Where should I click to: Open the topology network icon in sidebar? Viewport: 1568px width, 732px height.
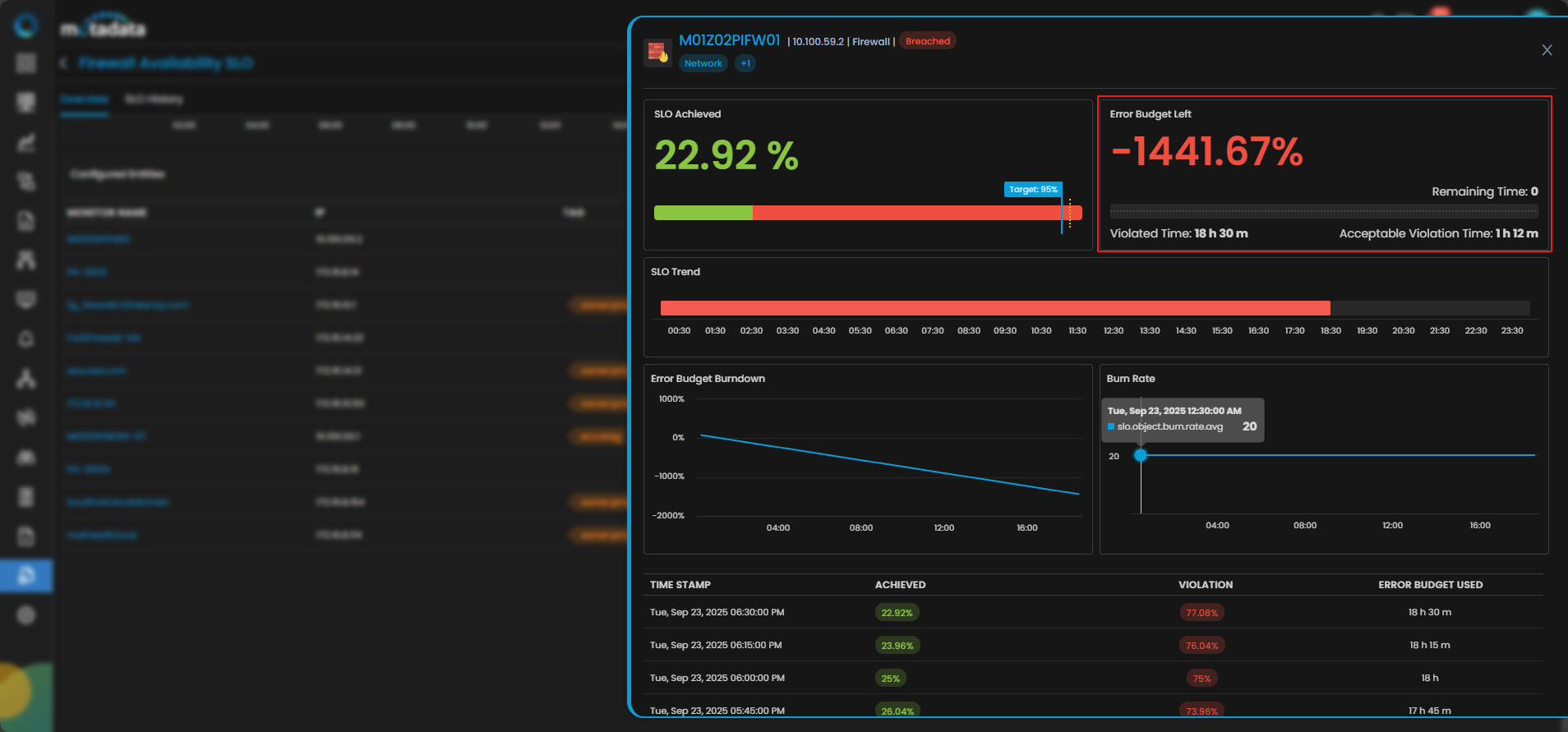click(26, 379)
